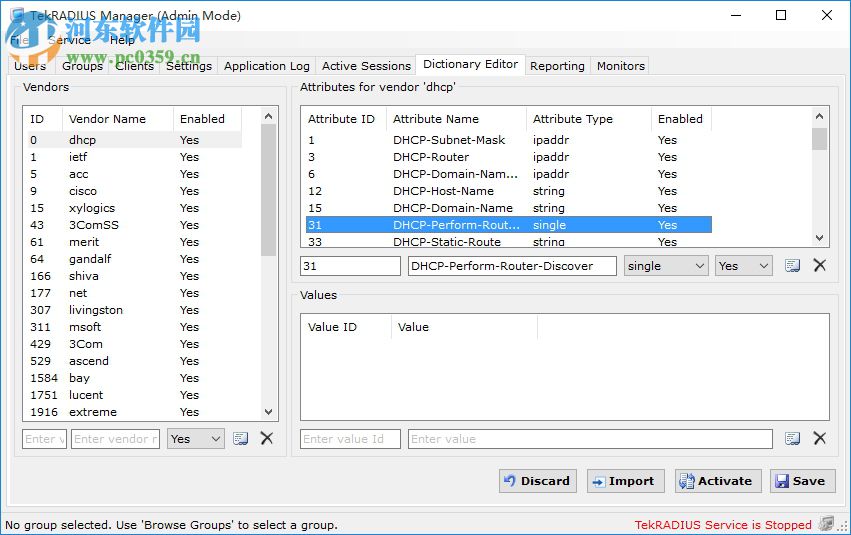
Task: Select vendor row 'merit'
Action: pos(135,242)
